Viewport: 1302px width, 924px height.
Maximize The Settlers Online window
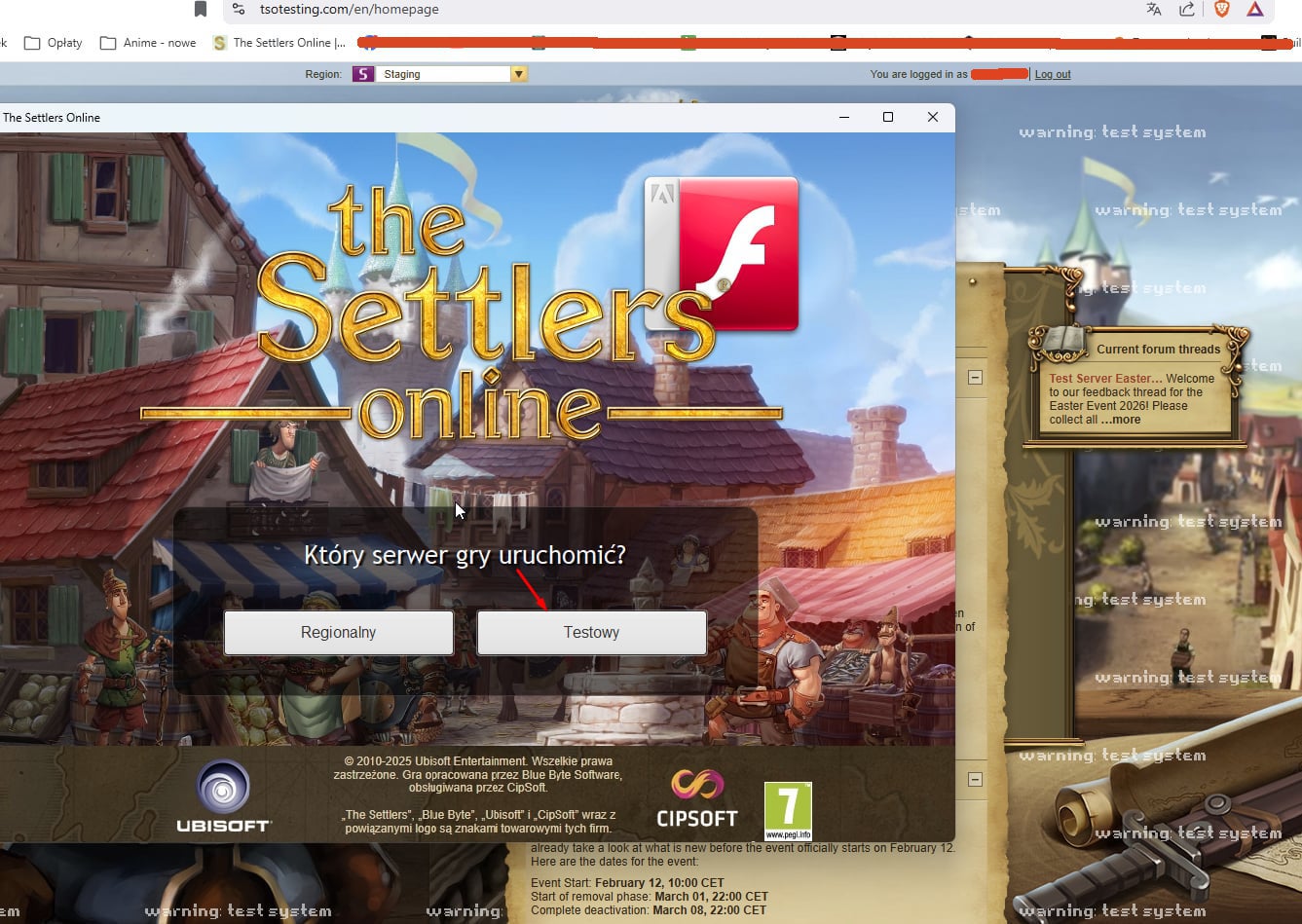[x=888, y=117]
